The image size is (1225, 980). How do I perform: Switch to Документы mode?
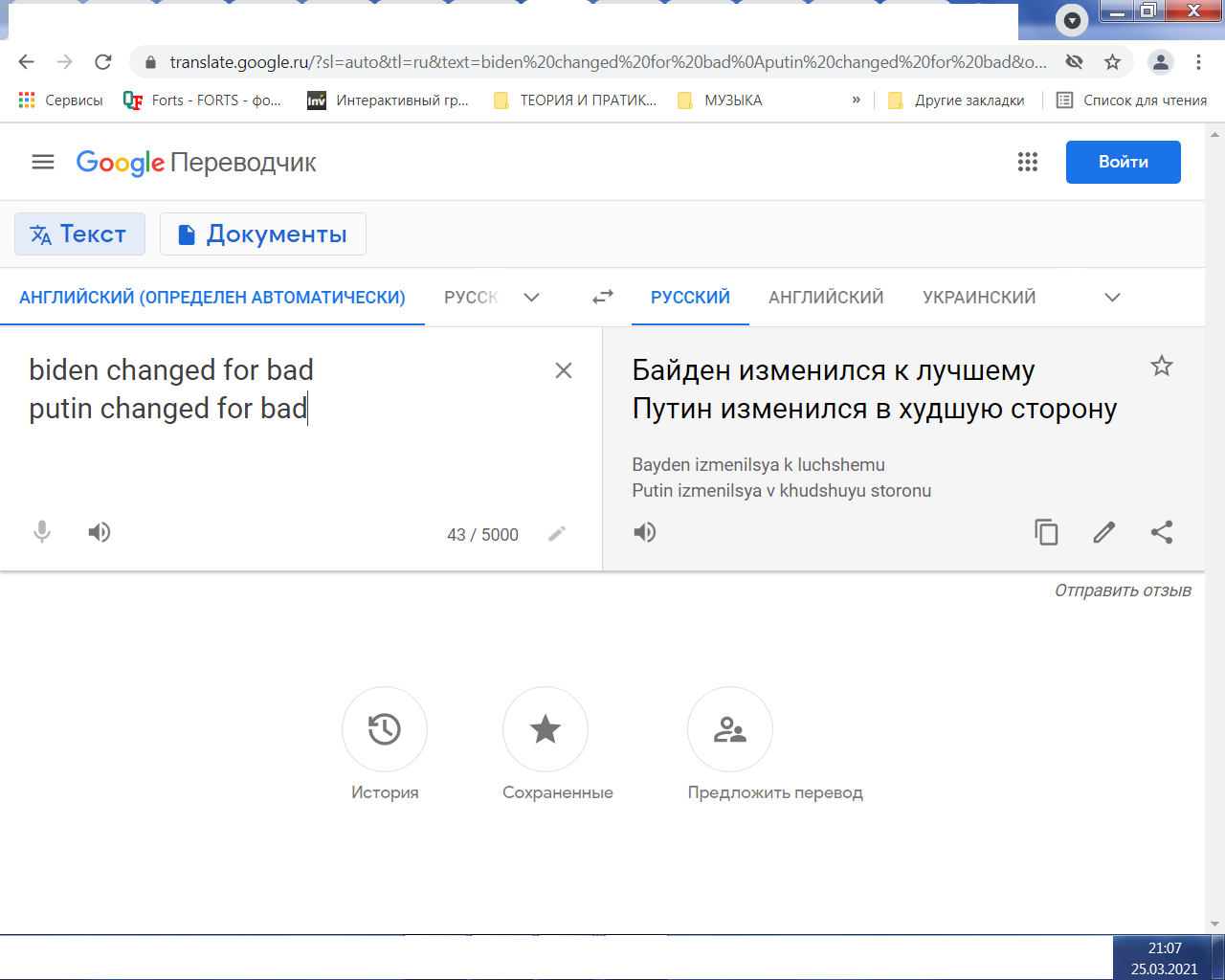263,234
